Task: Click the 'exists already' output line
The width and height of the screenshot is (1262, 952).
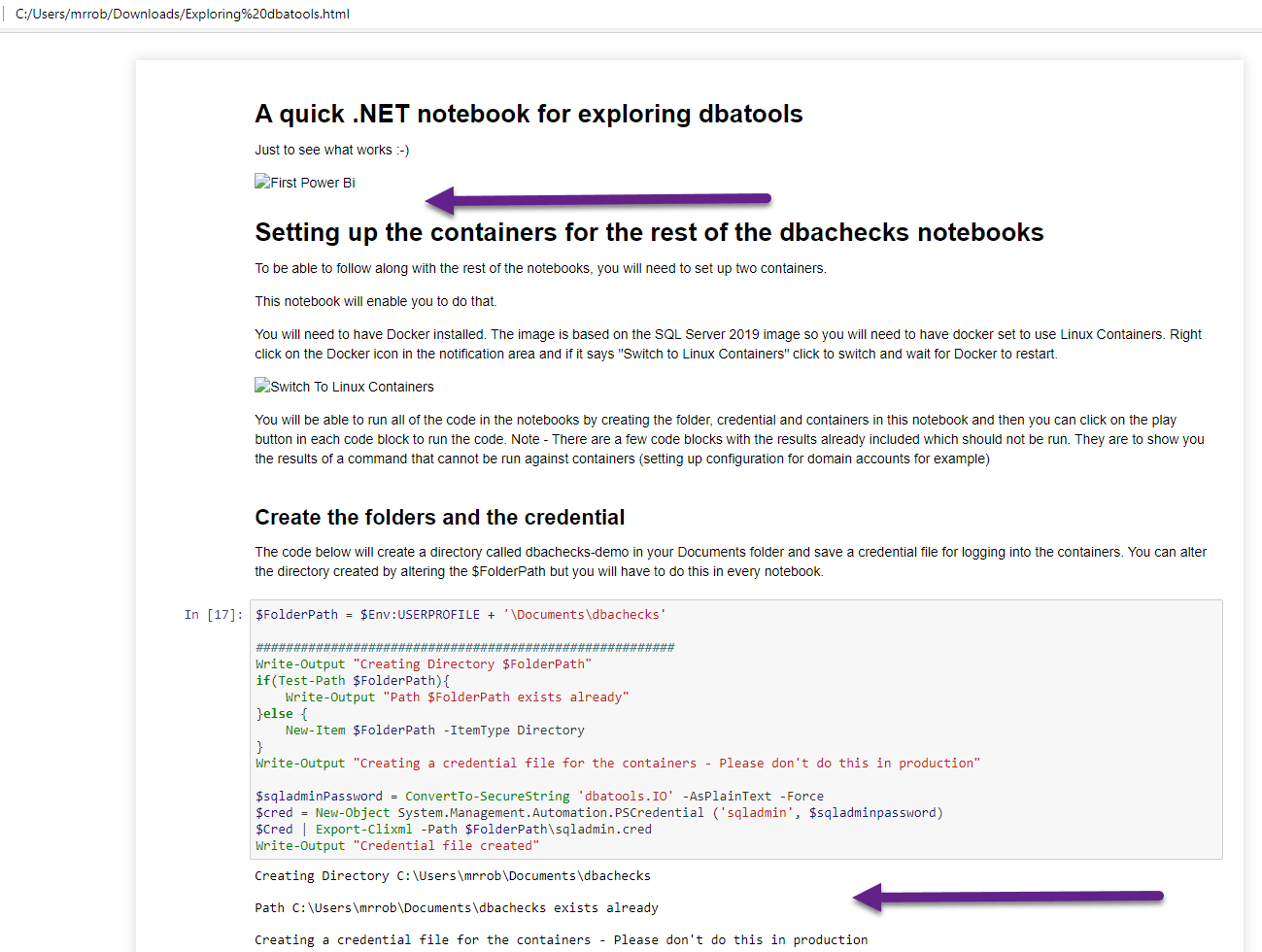Action: click(456, 908)
